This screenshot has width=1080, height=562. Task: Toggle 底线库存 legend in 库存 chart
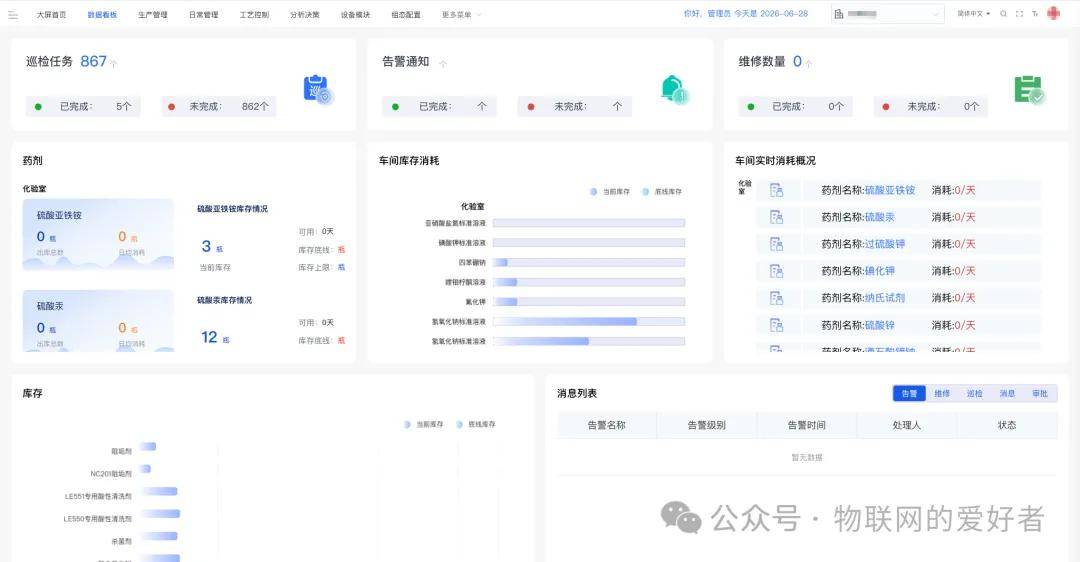click(x=475, y=424)
